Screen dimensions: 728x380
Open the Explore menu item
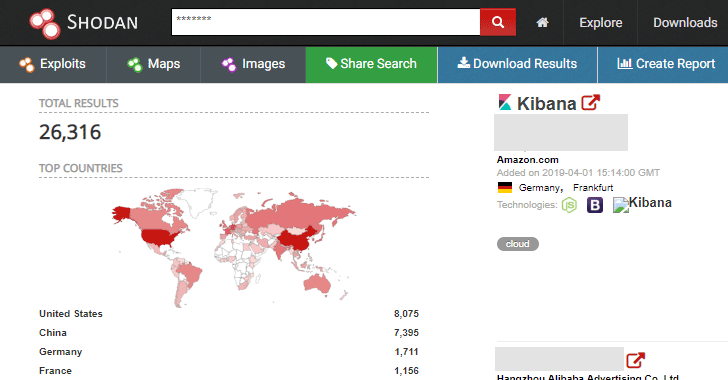pos(600,22)
